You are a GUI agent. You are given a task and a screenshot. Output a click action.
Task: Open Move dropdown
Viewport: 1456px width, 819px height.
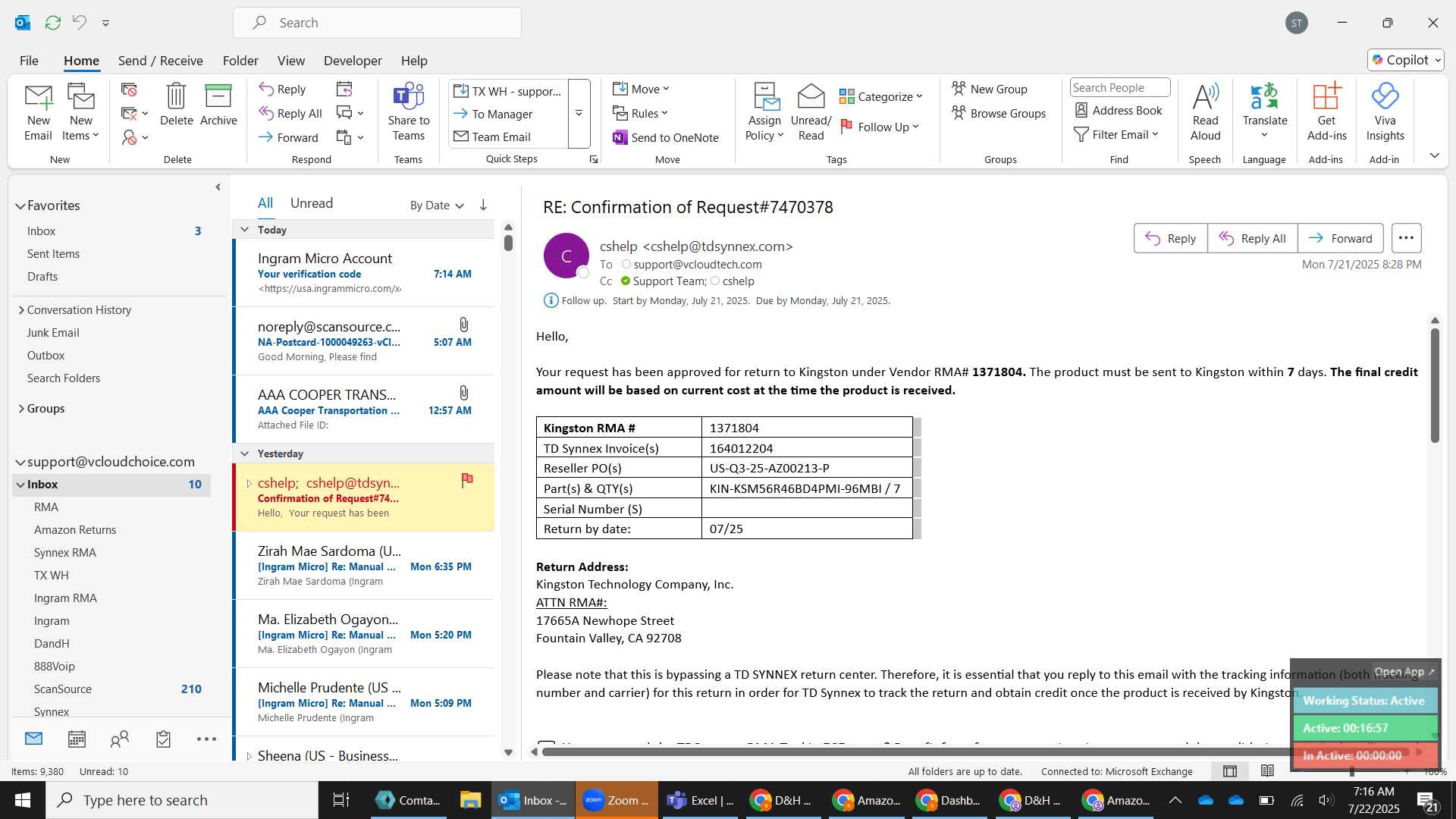click(x=641, y=89)
